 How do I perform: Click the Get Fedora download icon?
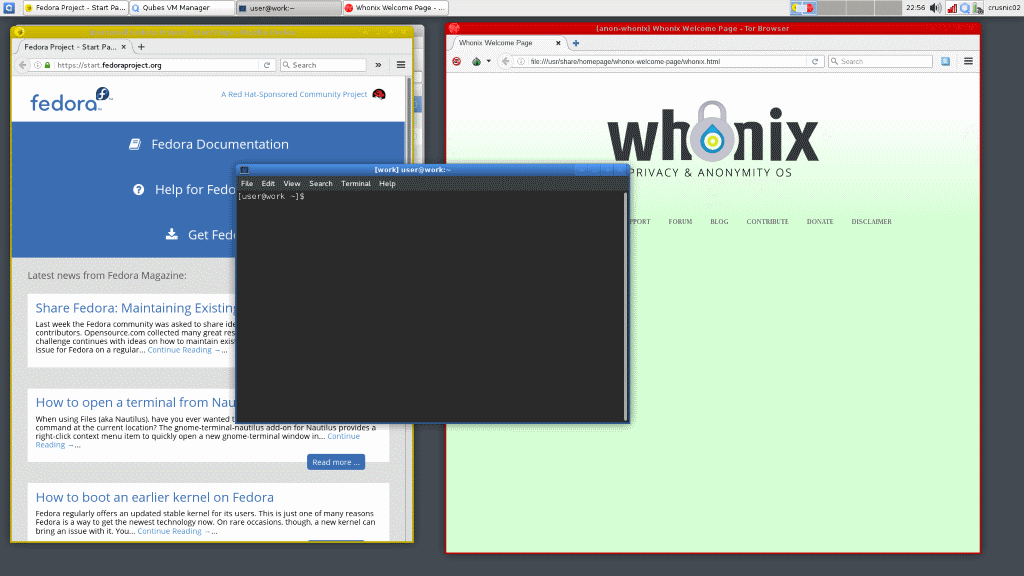coord(172,234)
